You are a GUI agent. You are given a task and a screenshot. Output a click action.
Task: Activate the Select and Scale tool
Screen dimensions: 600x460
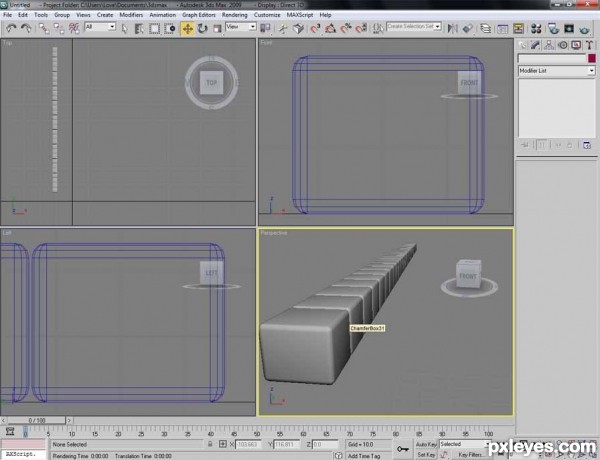pyautogui.click(x=217, y=29)
